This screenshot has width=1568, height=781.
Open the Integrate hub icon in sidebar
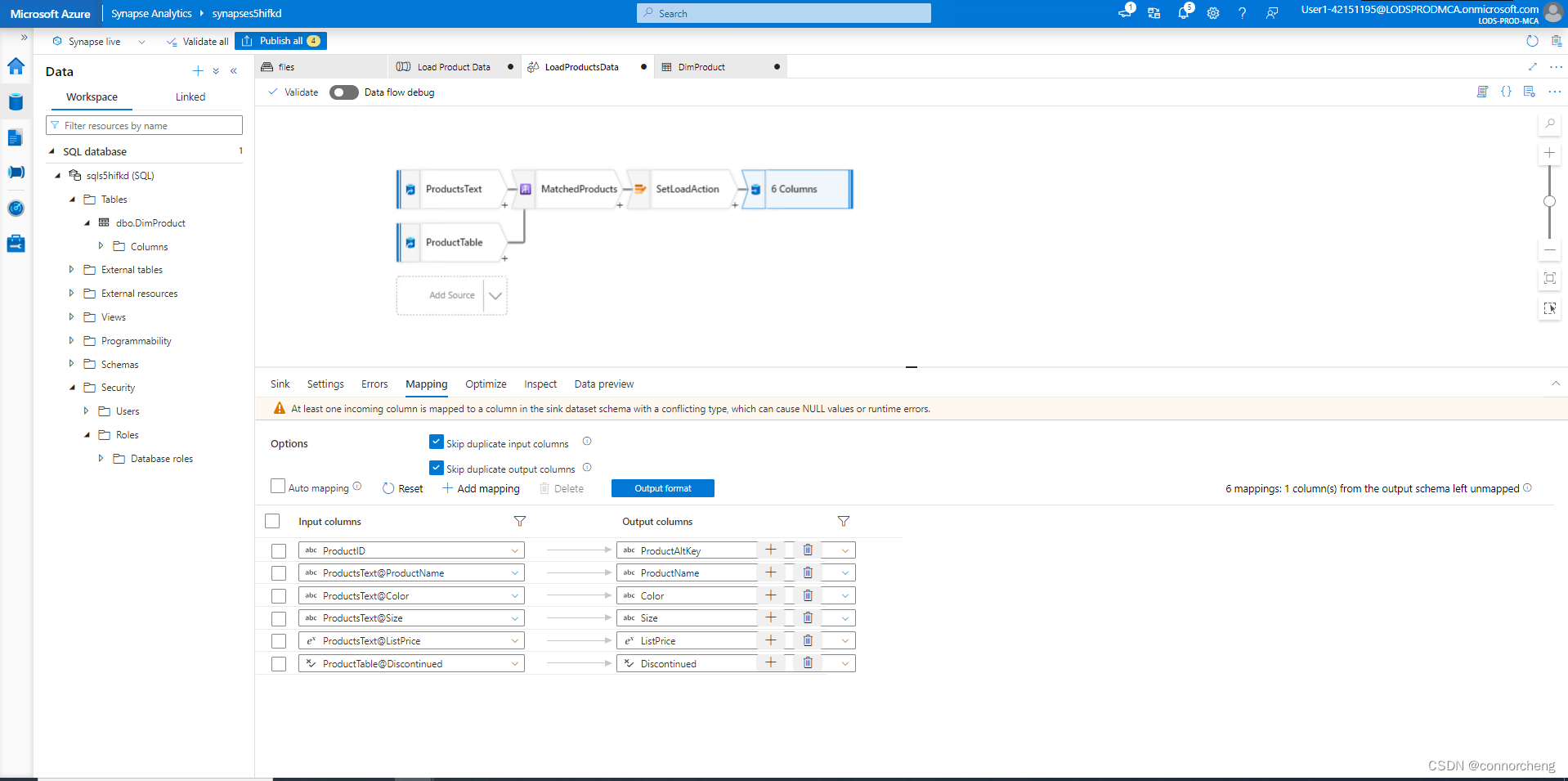[16, 173]
